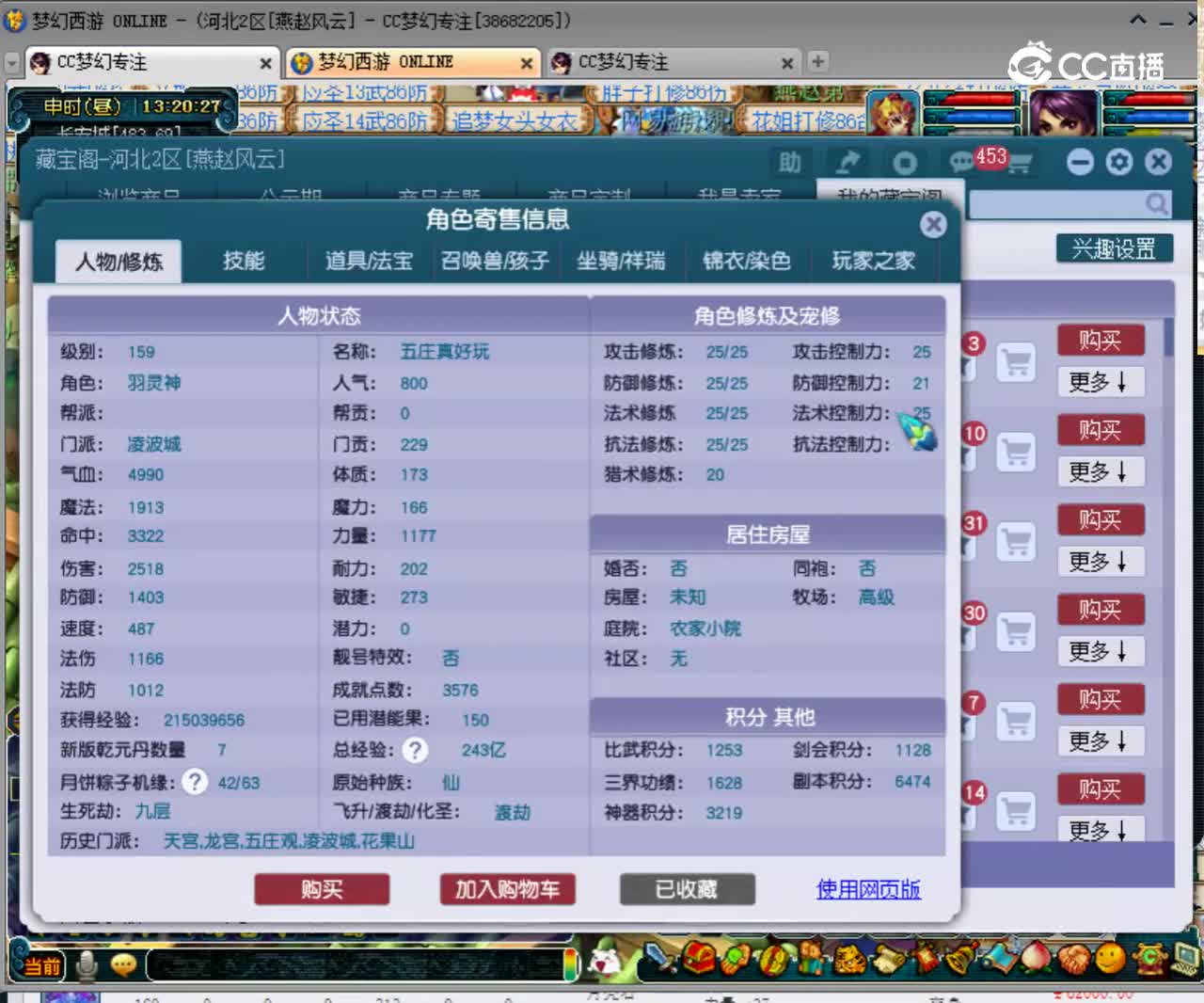Click help icon next to 总经验
1204x1003 pixels.
415,750
